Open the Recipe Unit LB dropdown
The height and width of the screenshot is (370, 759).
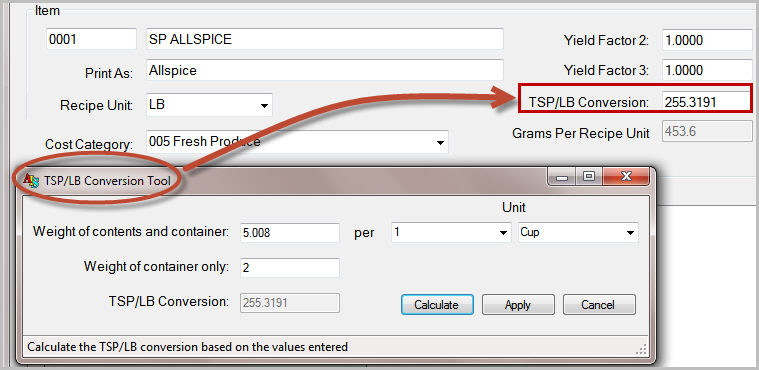pos(209,105)
